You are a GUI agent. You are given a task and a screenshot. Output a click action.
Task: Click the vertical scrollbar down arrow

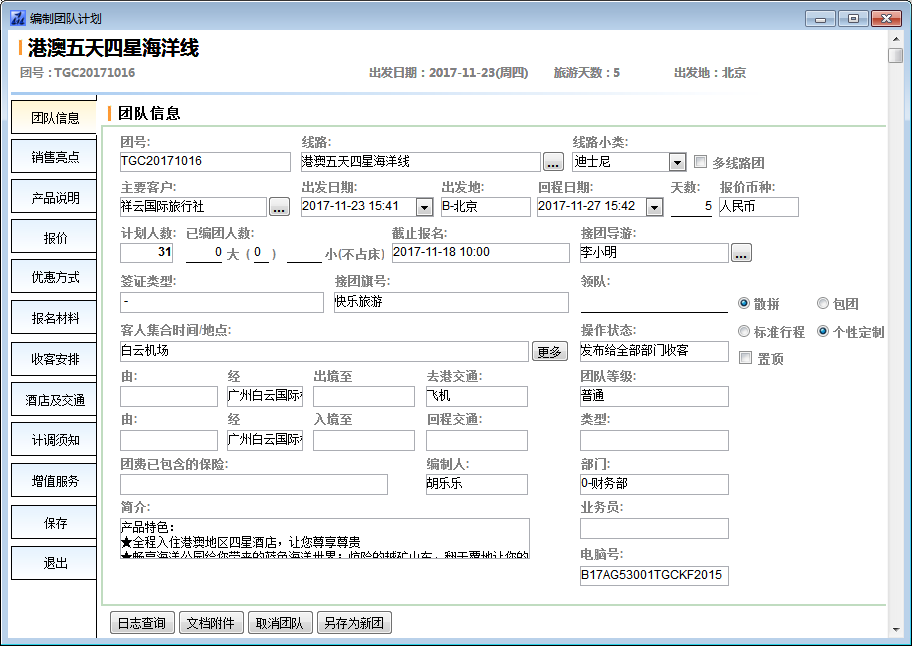tap(896, 630)
